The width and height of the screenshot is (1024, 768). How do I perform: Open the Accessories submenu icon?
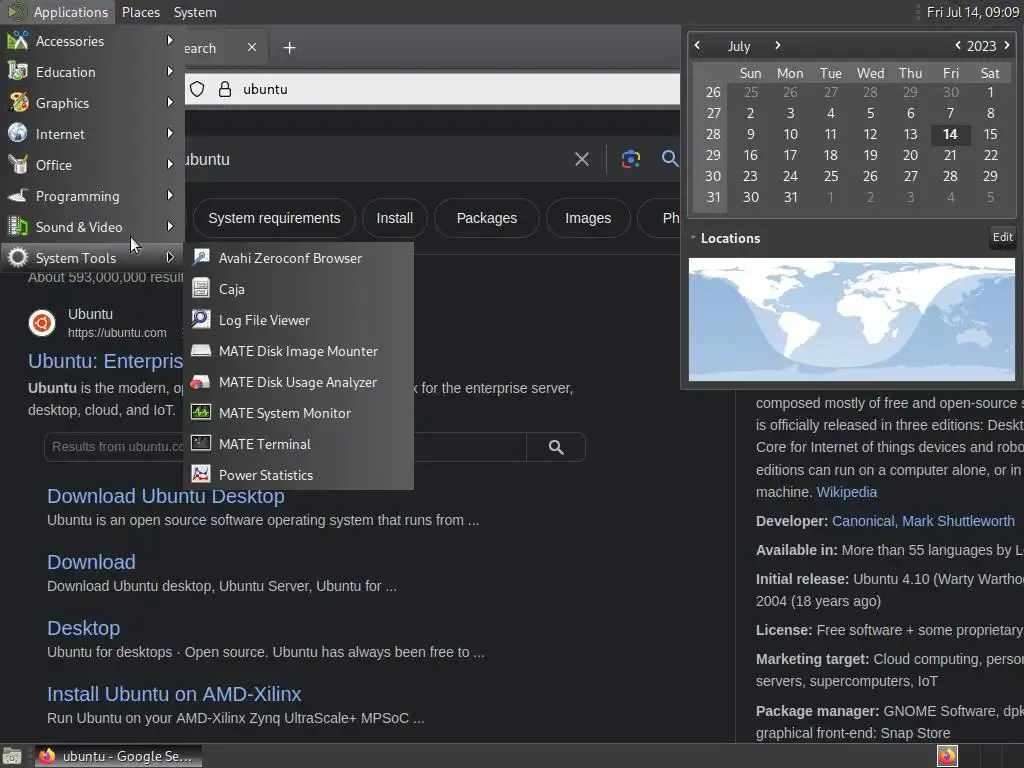18,40
